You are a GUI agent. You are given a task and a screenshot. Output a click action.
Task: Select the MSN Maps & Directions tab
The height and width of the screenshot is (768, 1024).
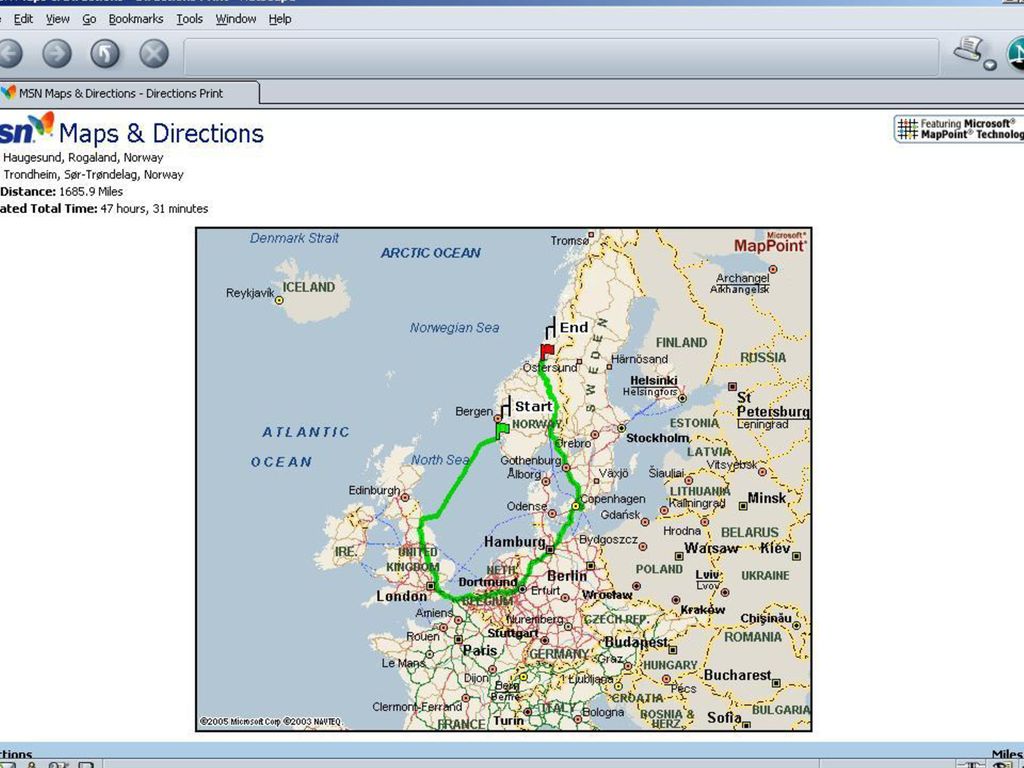pos(129,93)
